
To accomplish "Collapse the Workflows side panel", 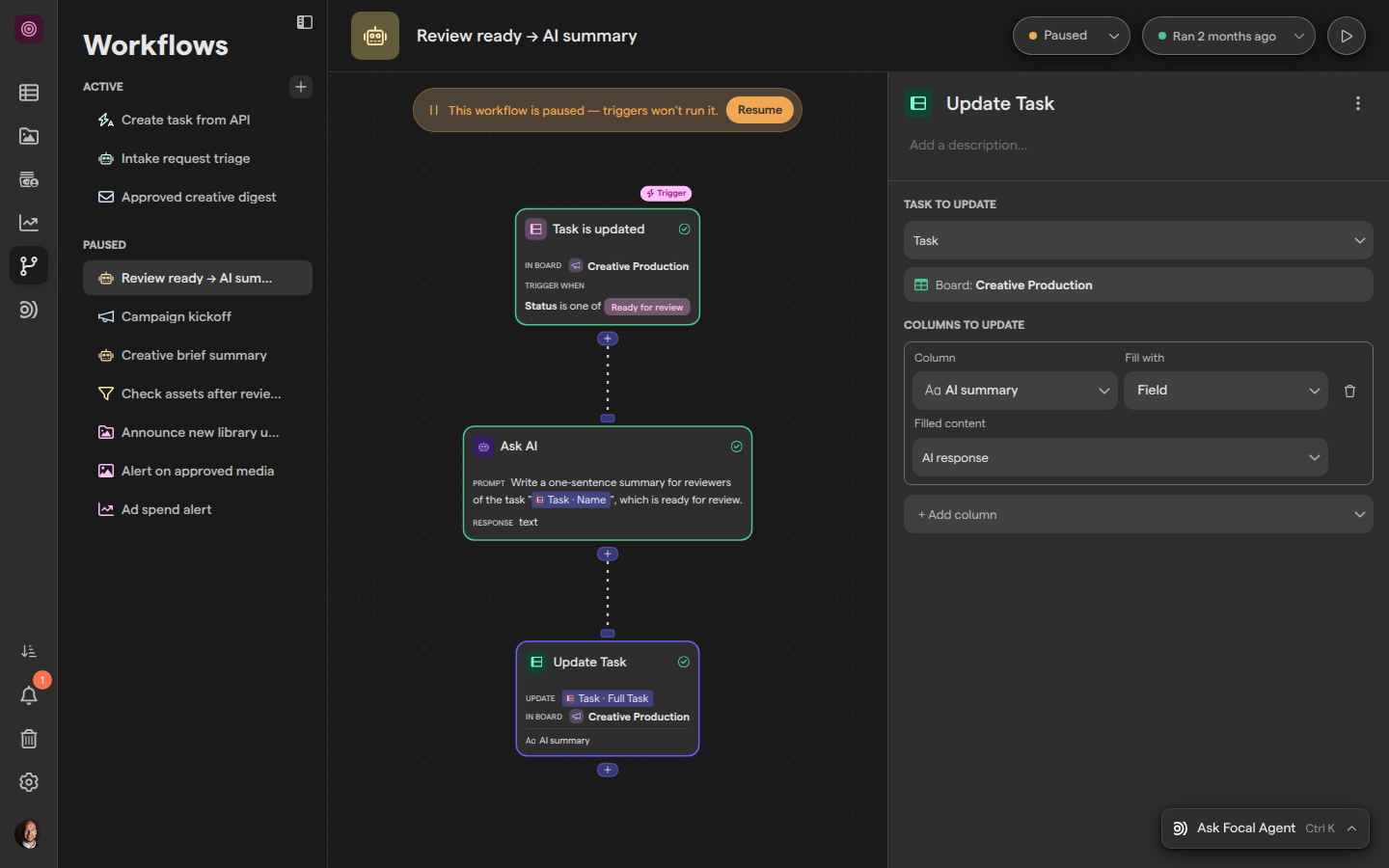I will click(x=305, y=22).
